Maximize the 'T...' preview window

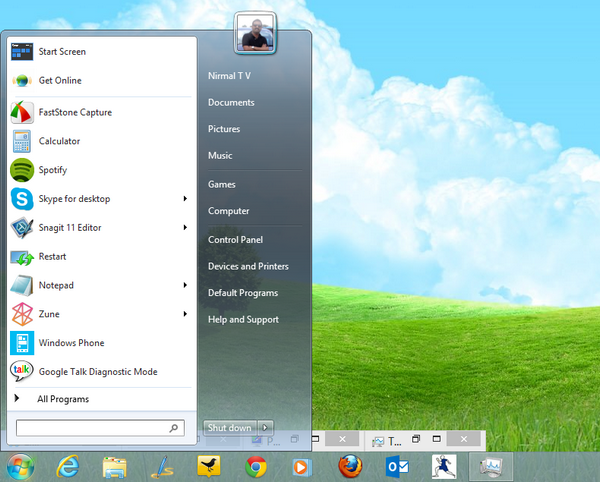coord(437,439)
